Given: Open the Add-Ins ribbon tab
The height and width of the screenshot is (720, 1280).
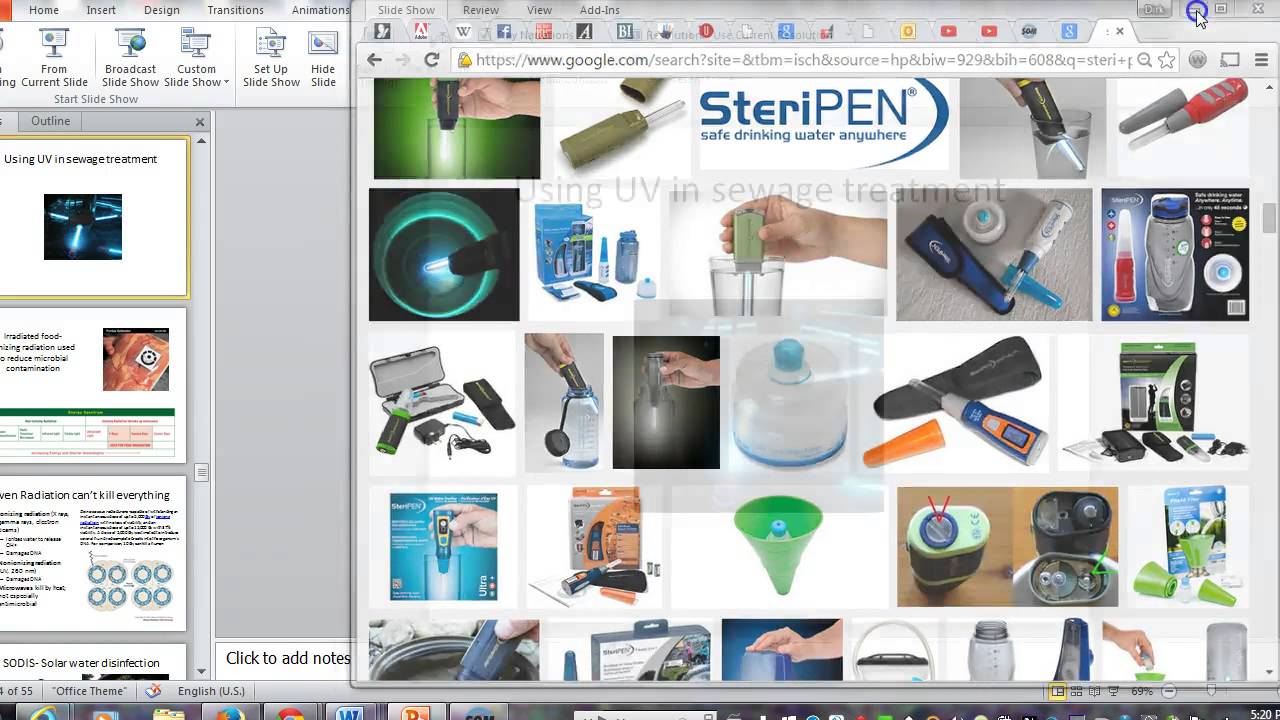Looking at the screenshot, I should (x=600, y=10).
